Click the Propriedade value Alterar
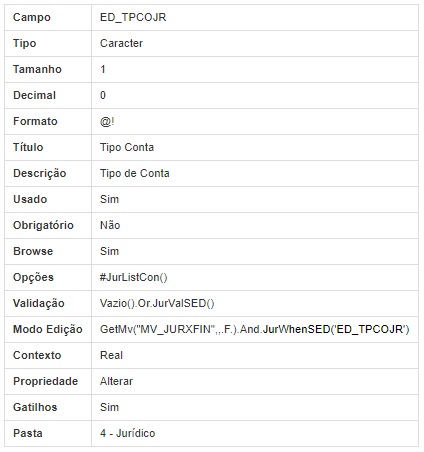This screenshot has width=424, height=452. pyautogui.click(x=116, y=381)
